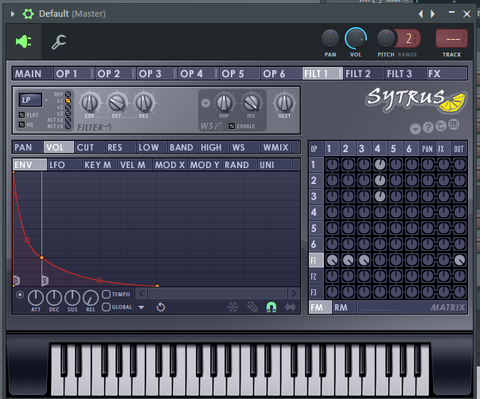Open the envelope options dropdown arrow
The image size is (480, 399).
point(141,307)
